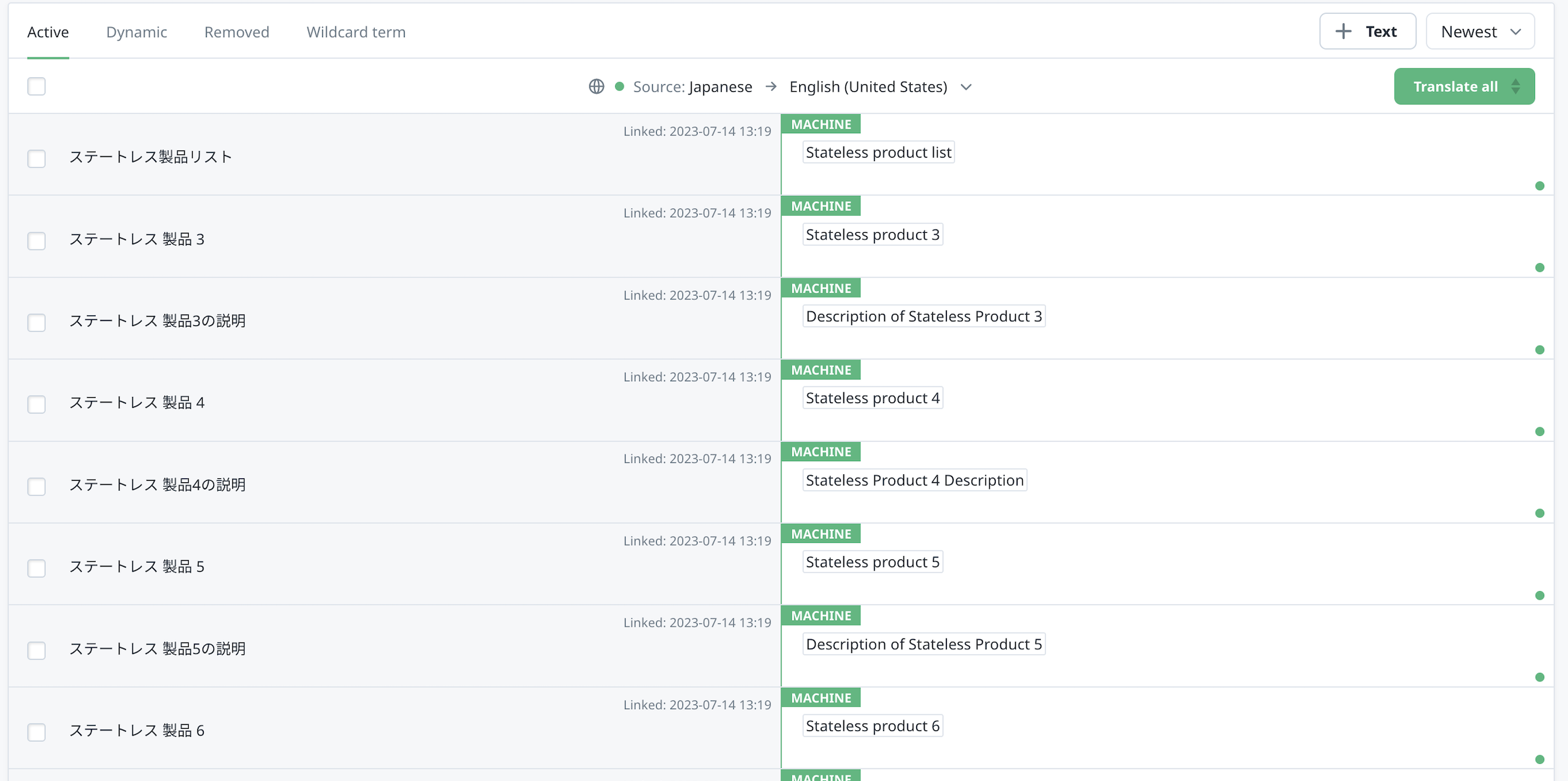Check the box for ステートレス 製品 3
This screenshot has height=781, width=1568.
(x=36, y=241)
